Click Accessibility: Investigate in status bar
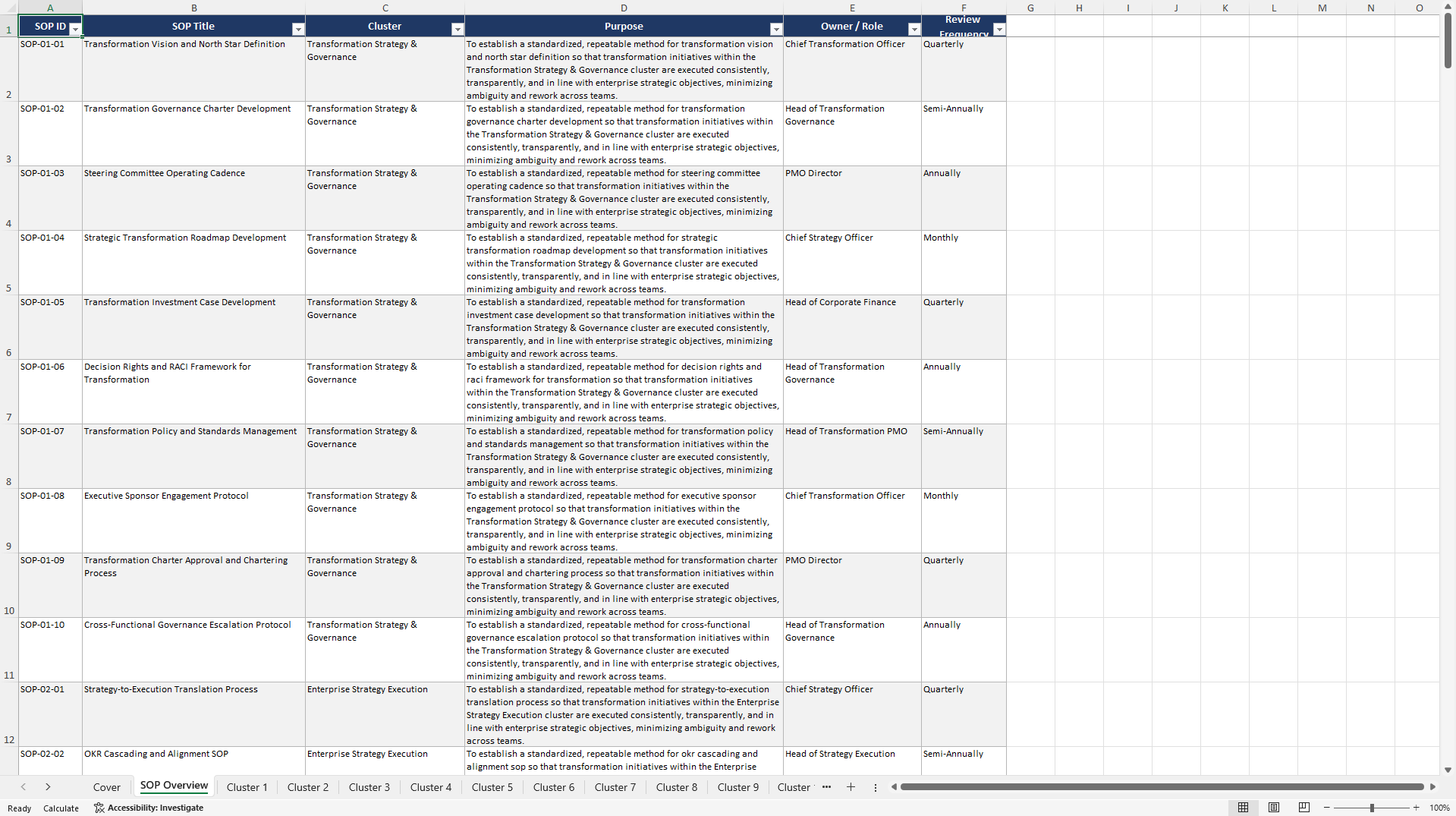The height and width of the screenshot is (816, 1456). coord(149,808)
